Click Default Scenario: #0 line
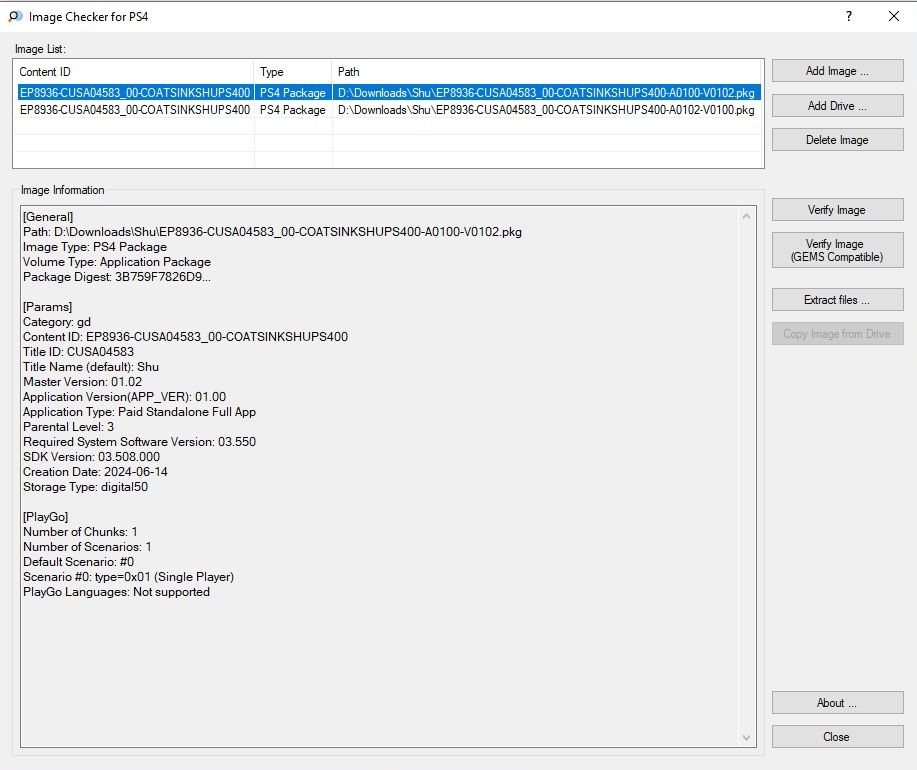917x770 pixels. pyautogui.click(x=78, y=562)
